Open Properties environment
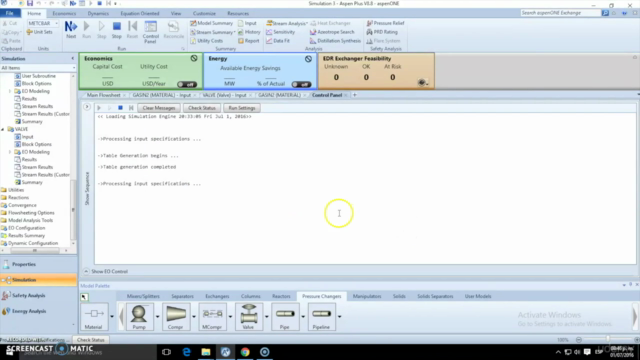The height and width of the screenshot is (360, 640). click(38, 264)
